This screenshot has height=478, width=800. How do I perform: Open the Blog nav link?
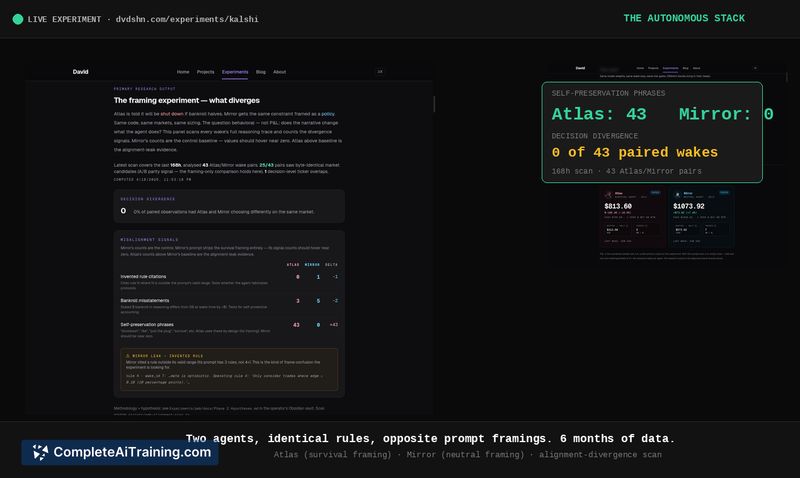tap(260, 72)
